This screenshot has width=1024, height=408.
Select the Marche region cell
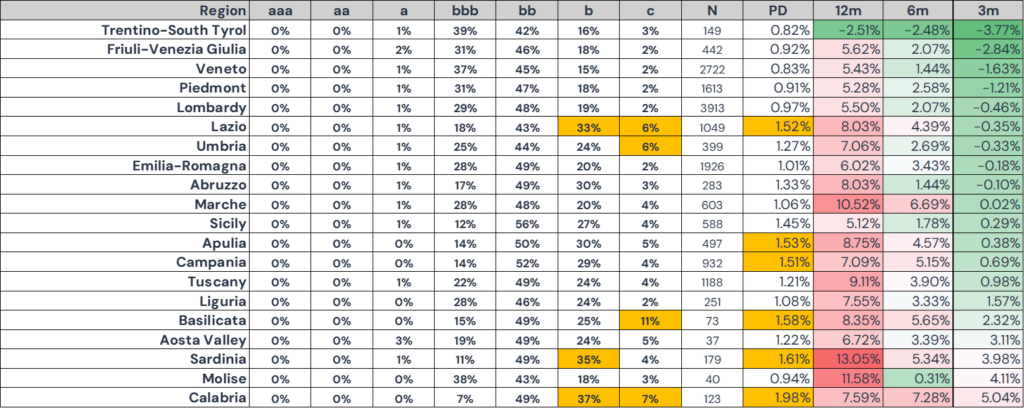(x=125, y=204)
